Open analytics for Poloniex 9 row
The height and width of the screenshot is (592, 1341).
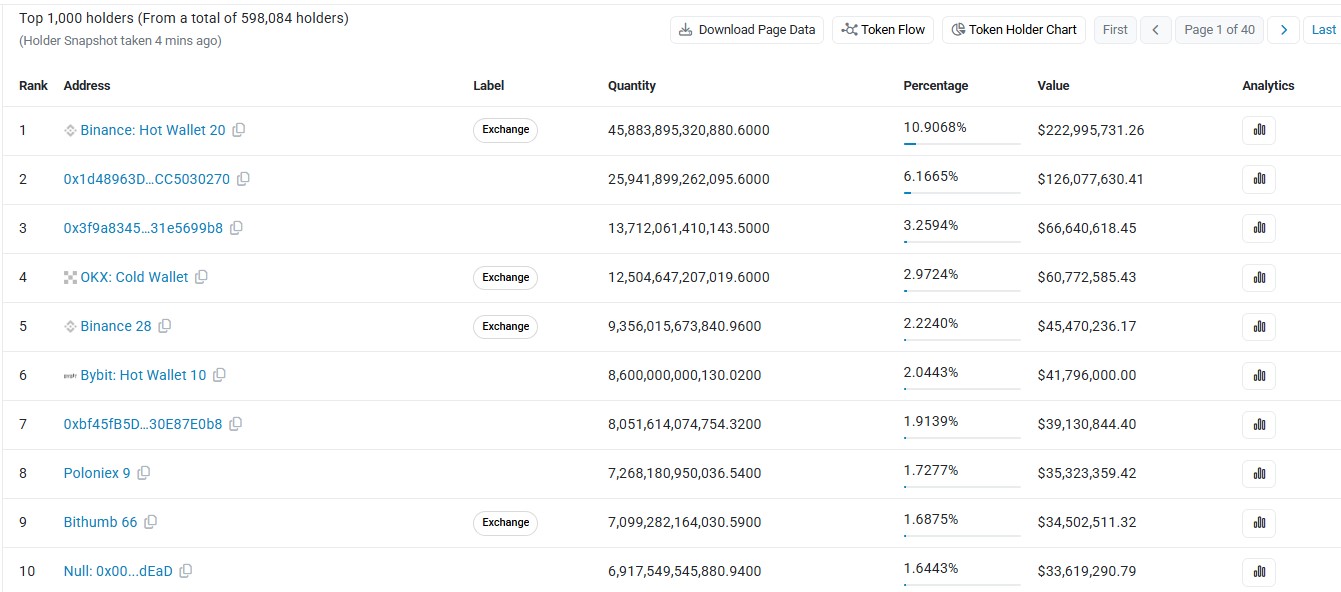[x=1259, y=473]
